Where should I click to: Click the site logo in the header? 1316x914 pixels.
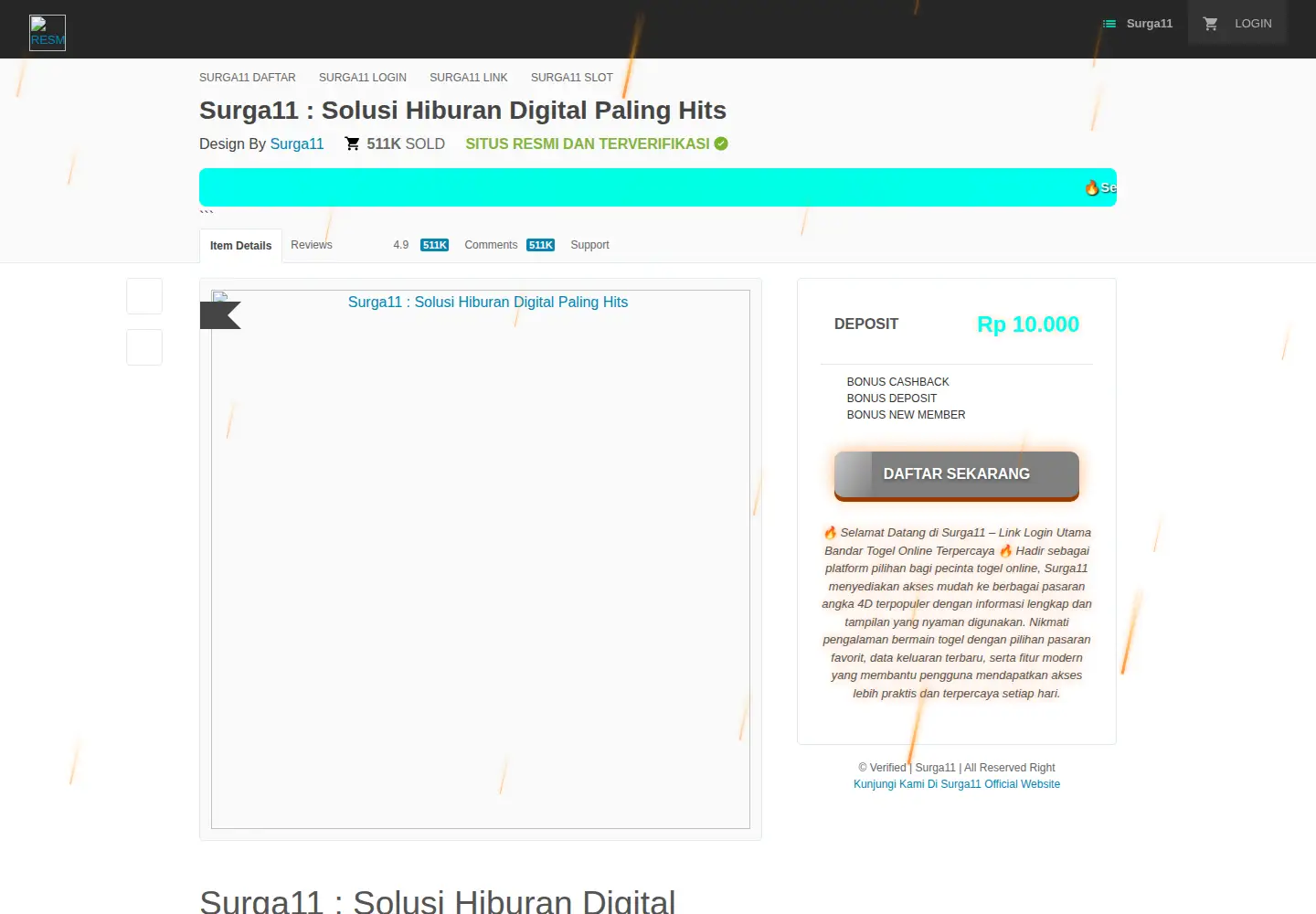pos(48,33)
